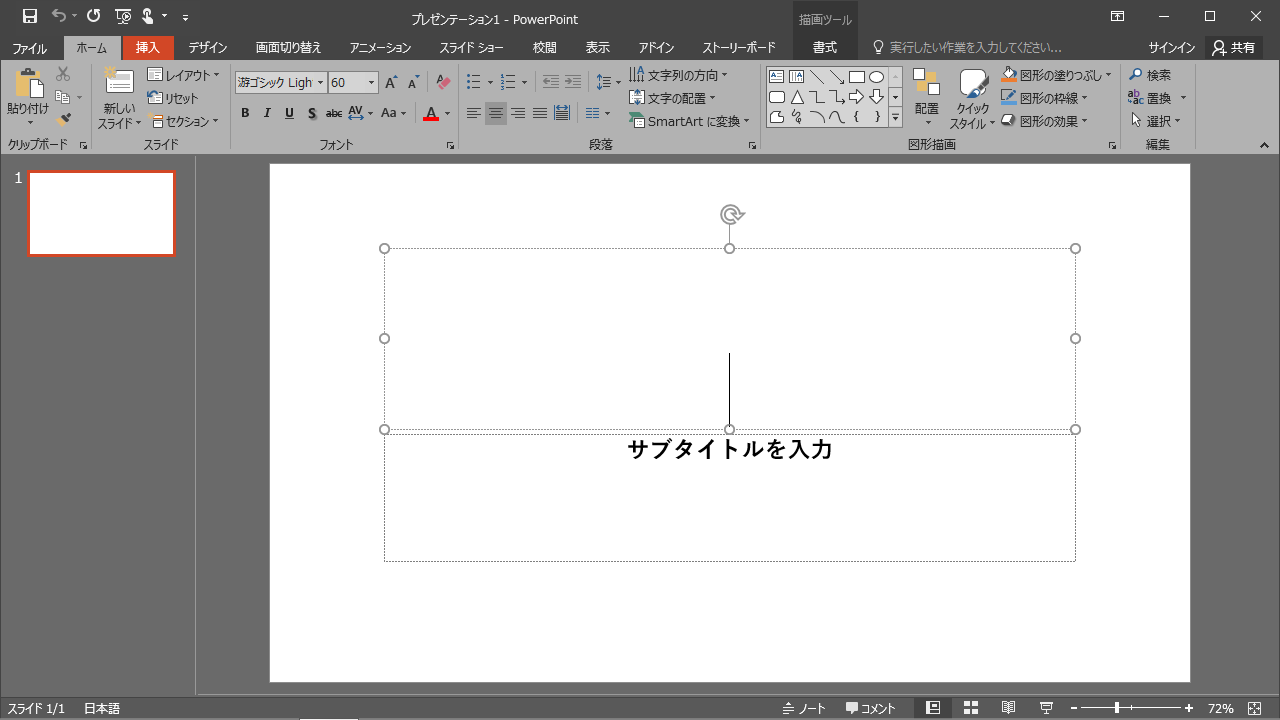
Task: Open the Section (セクション) dropdown
Action: click(184, 121)
